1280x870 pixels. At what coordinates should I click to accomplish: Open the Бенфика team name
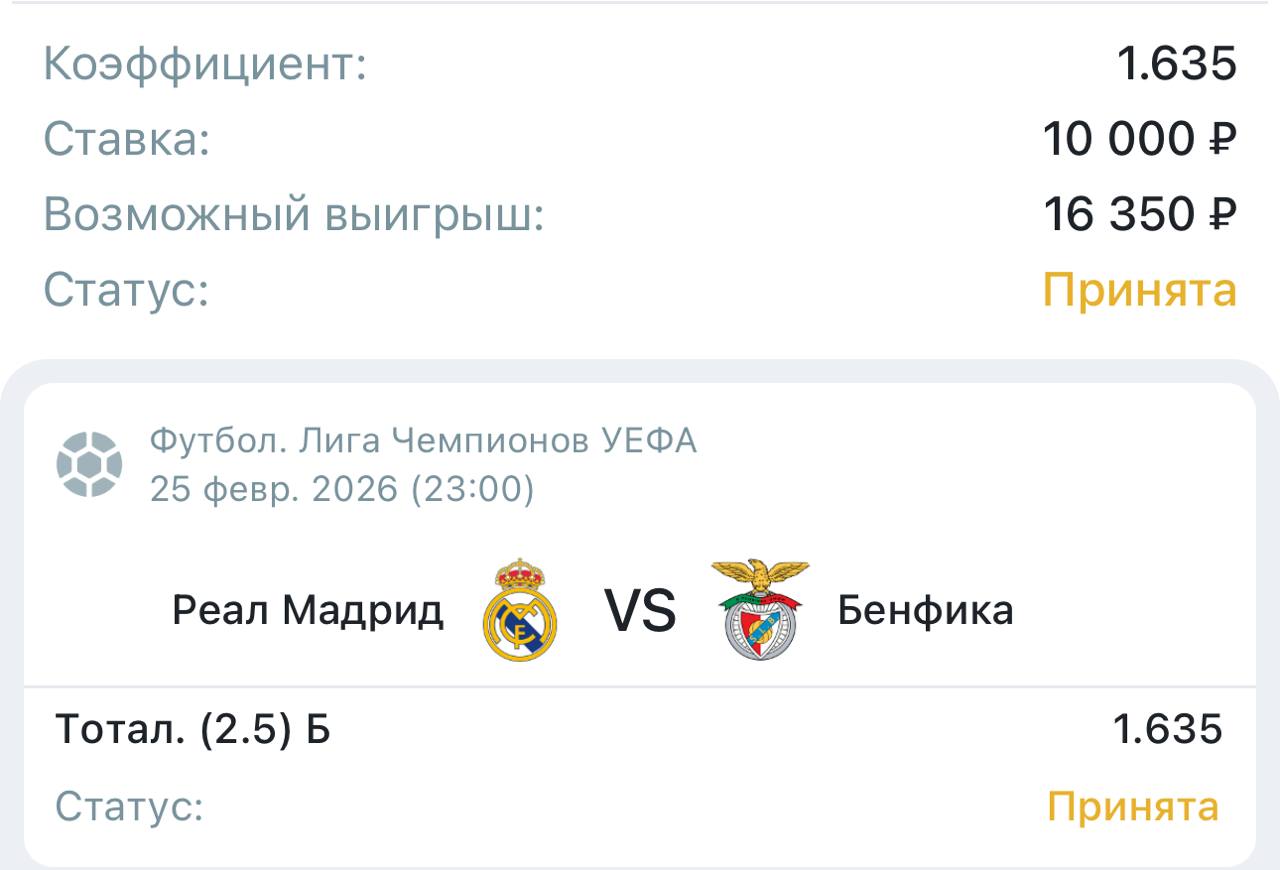click(925, 609)
